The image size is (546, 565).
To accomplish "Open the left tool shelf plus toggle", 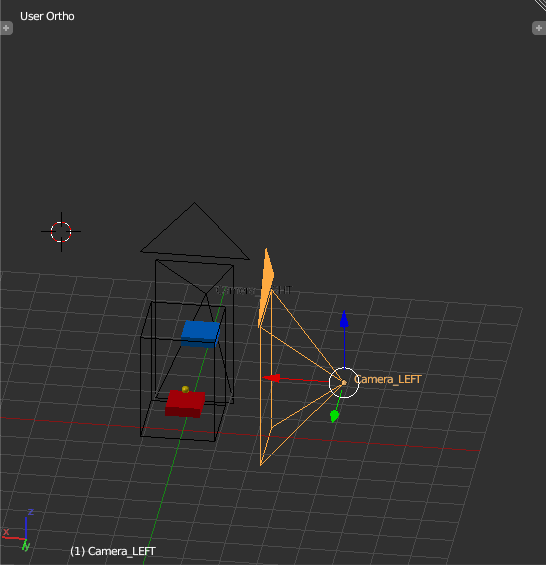I will coord(6,28).
